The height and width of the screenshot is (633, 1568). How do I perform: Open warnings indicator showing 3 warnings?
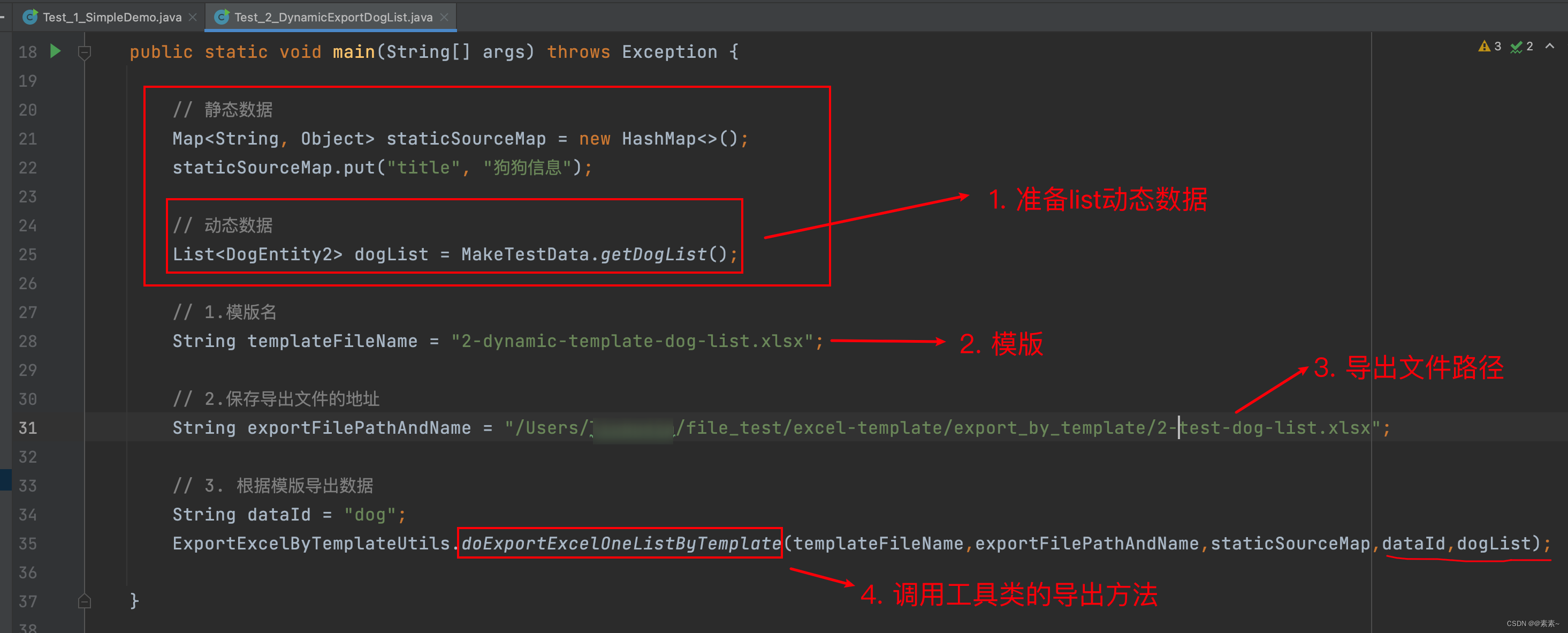tap(1489, 46)
